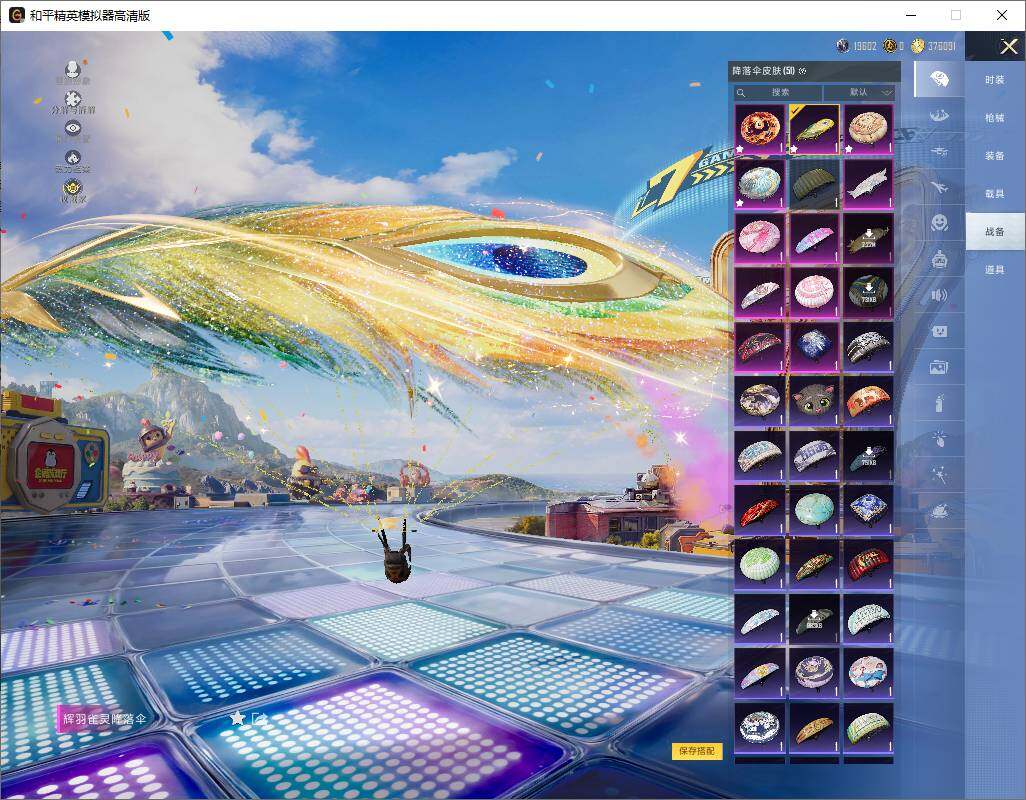Screen dimensions: 1026x800
Task: Select the lotus subcategory icon below wand
Action: pos(939,511)
